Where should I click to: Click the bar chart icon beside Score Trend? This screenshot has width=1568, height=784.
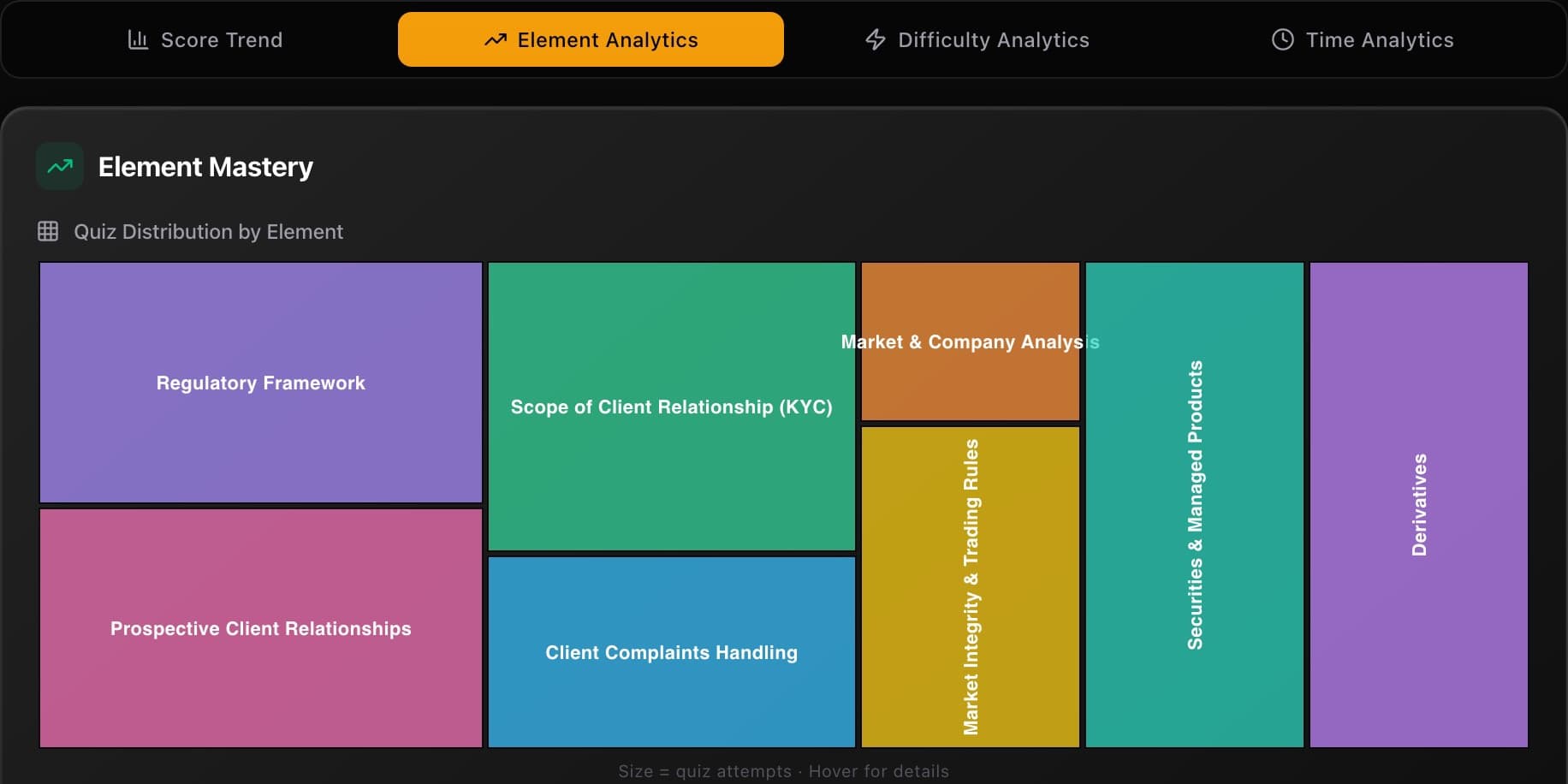tap(138, 39)
